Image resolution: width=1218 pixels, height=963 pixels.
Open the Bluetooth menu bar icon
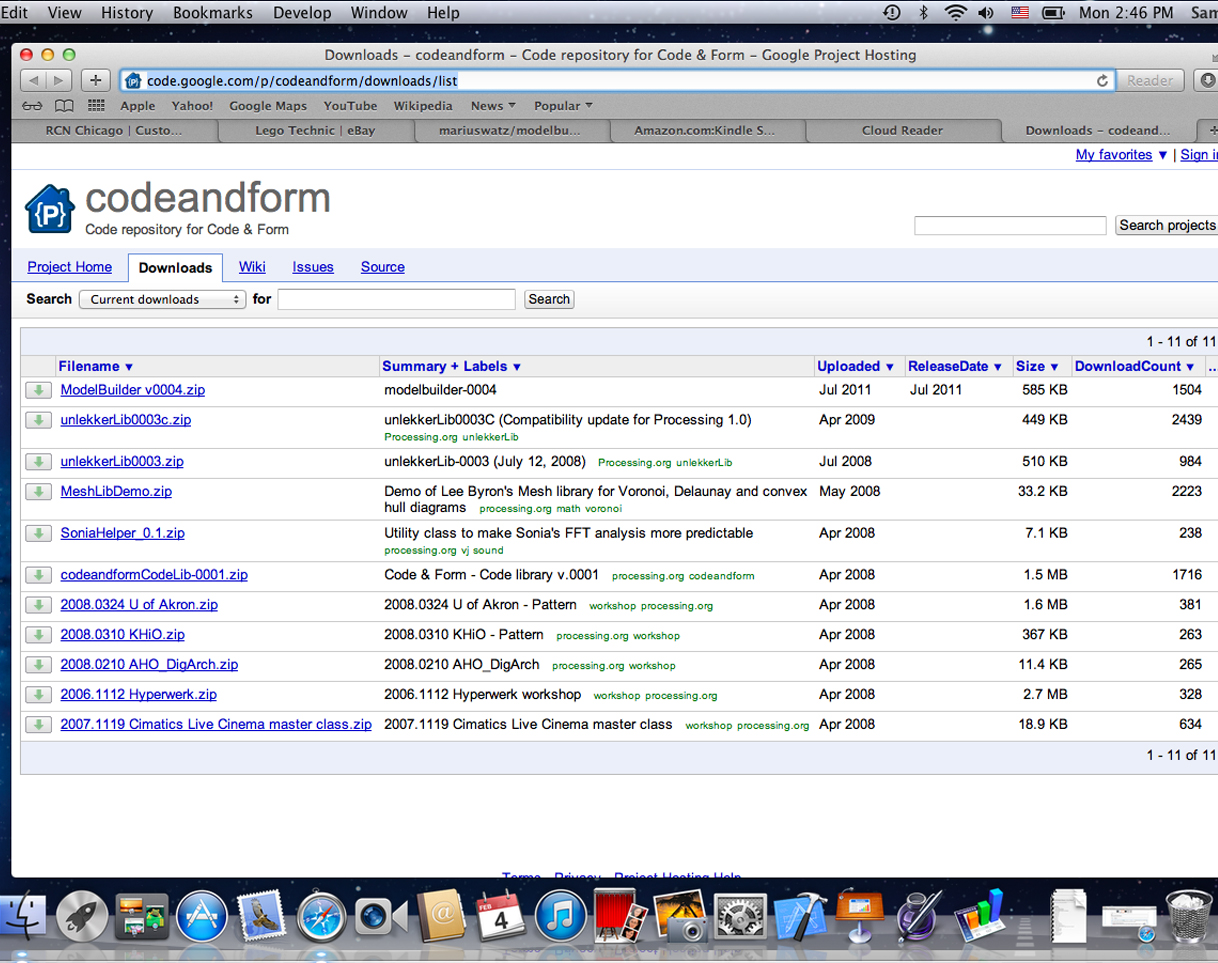click(x=923, y=13)
